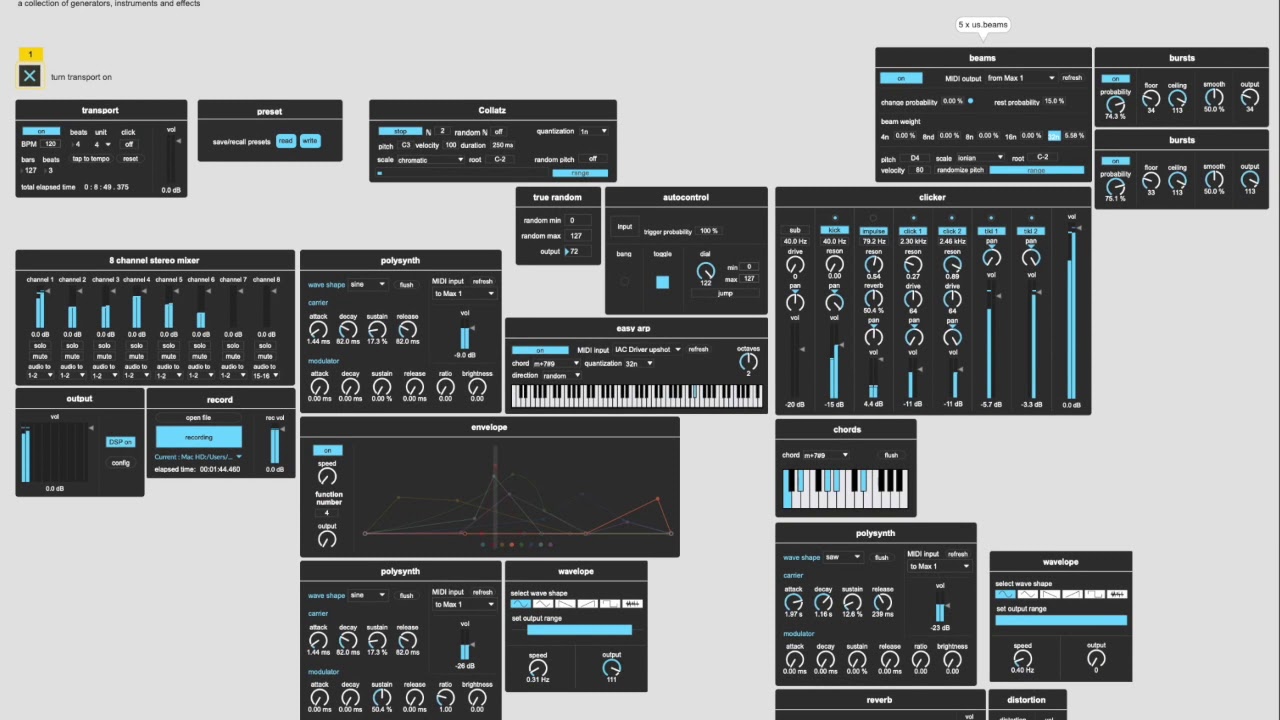Click tap to tempo in transport
Viewport: 1280px width, 720px height.
click(91, 159)
